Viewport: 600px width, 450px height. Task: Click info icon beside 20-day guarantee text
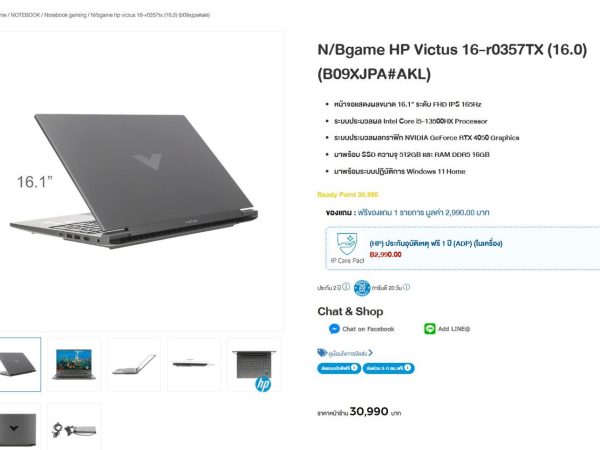click(x=406, y=287)
